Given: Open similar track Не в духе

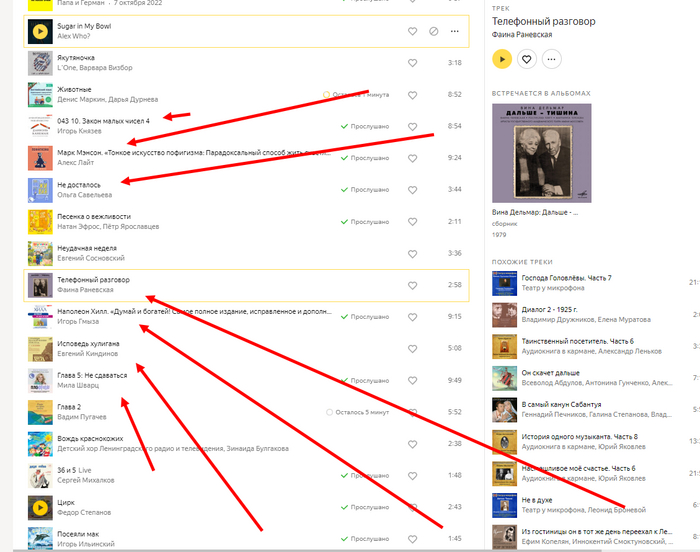Looking at the screenshot, I should [537, 500].
